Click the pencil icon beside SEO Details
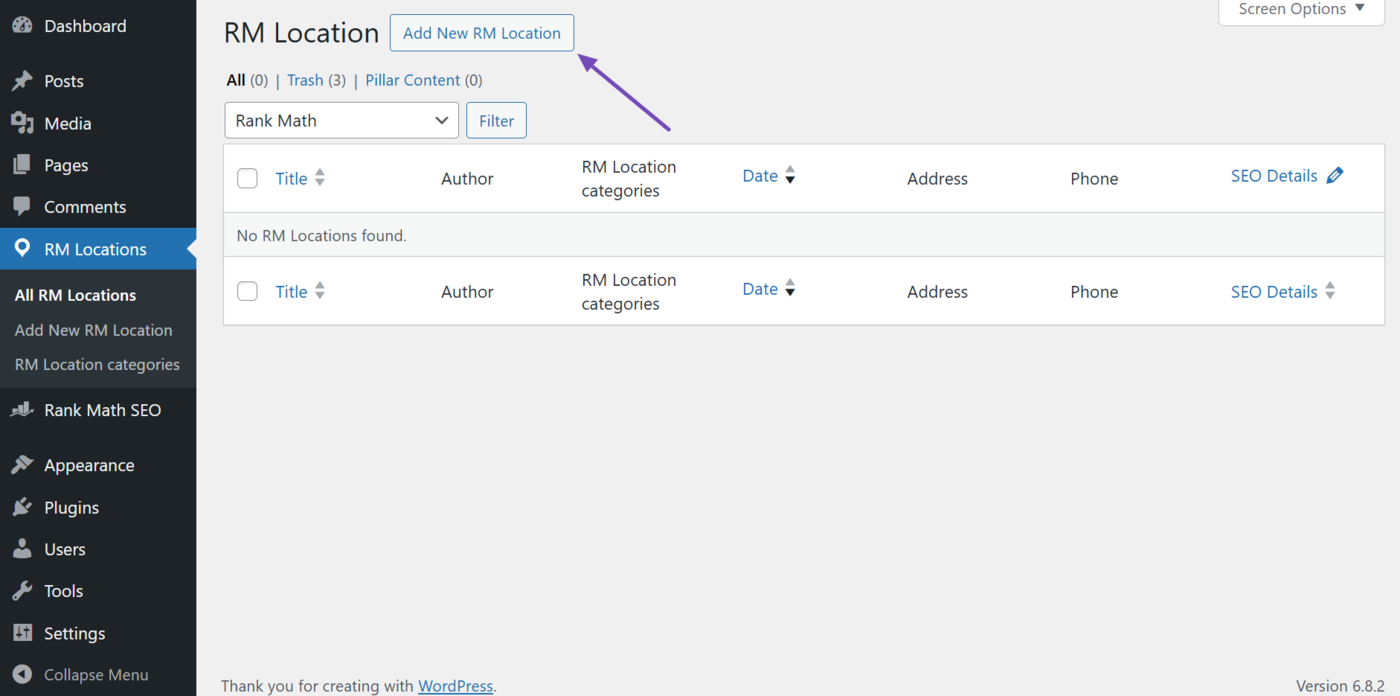 1335,176
